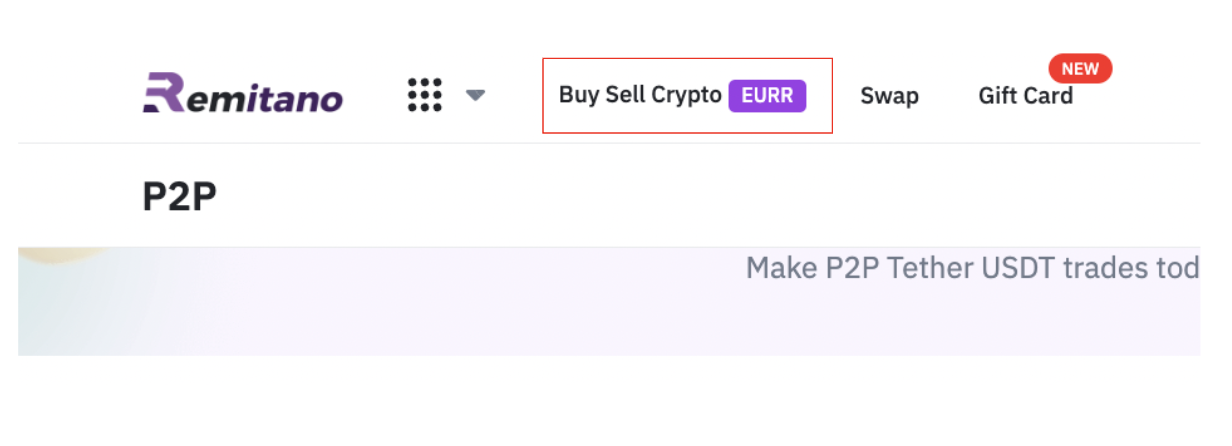Go to the Swap page
This screenshot has width=1232, height=446.
(890, 96)
